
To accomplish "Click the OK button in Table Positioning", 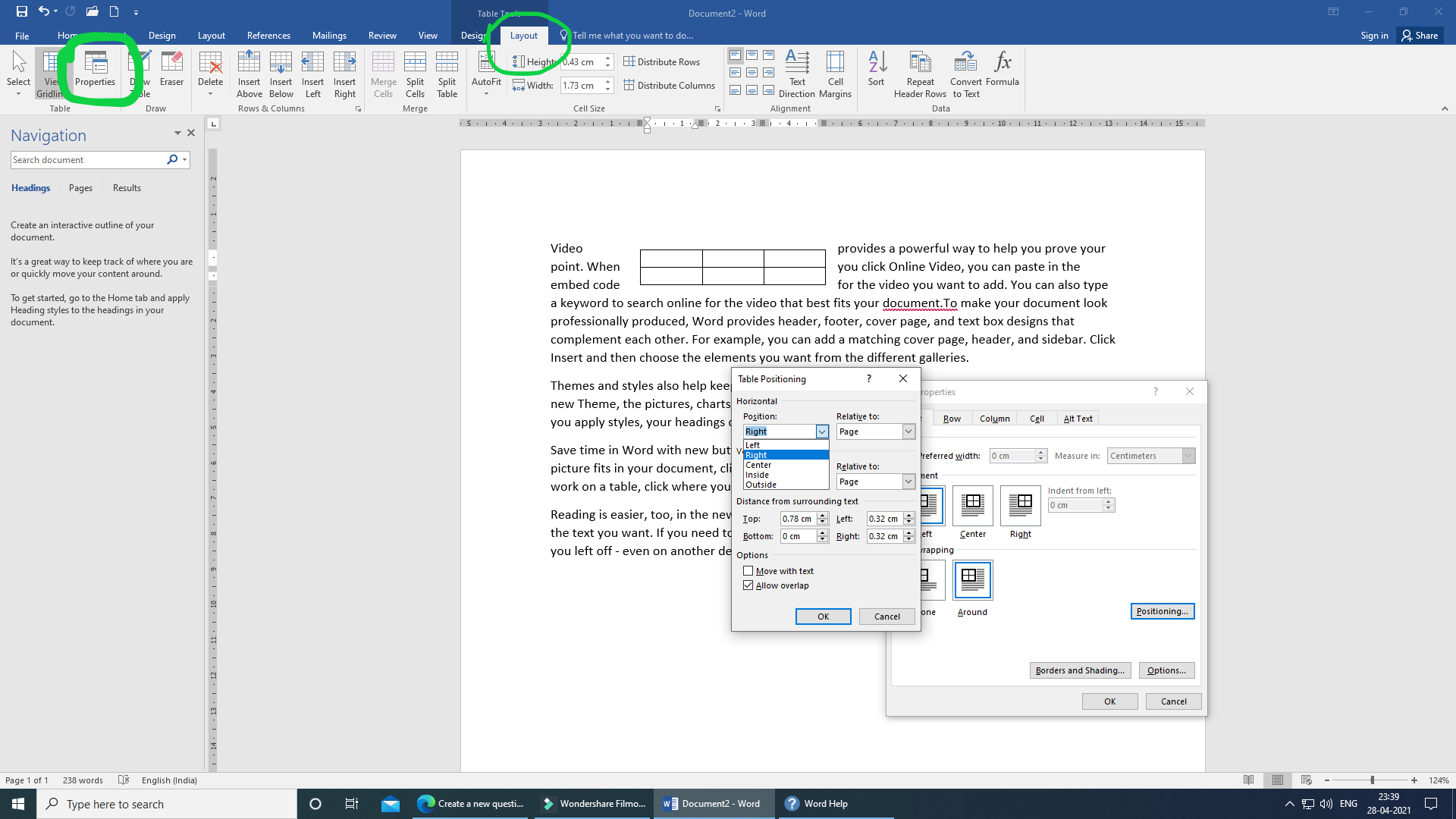I will tap(822, 615).
